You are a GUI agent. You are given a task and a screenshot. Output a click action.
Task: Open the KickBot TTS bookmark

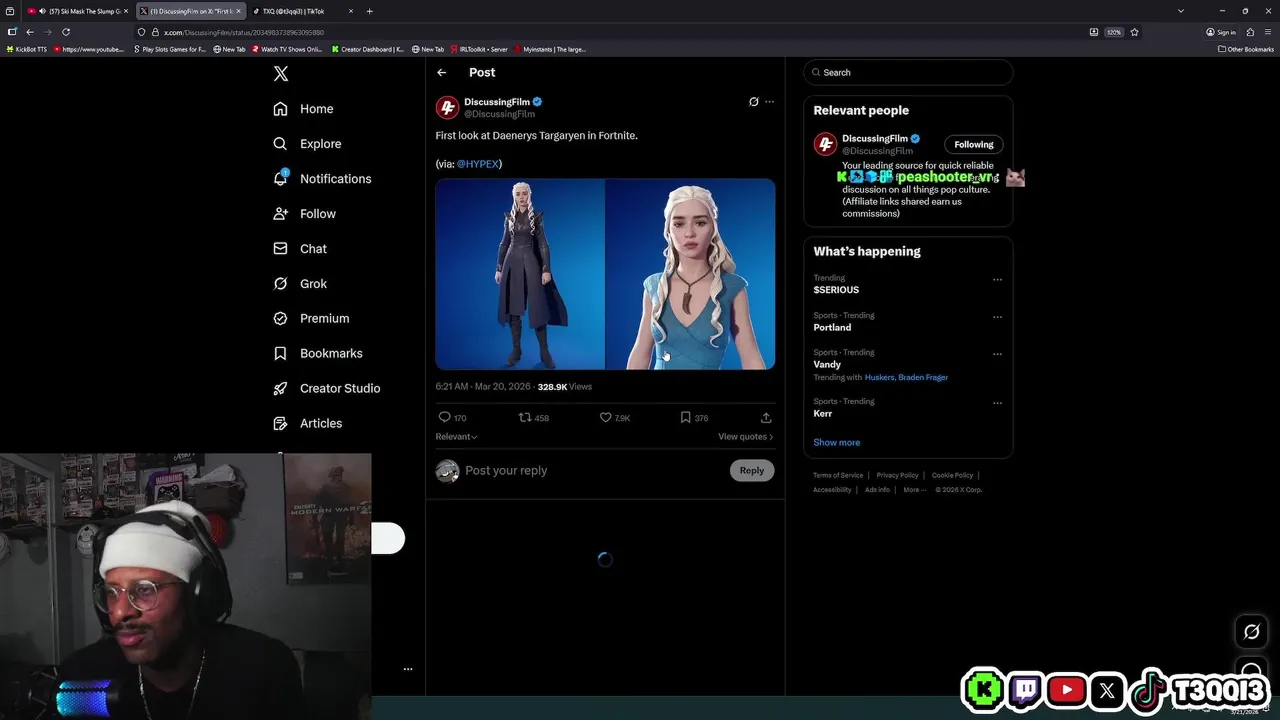point(27,49)
